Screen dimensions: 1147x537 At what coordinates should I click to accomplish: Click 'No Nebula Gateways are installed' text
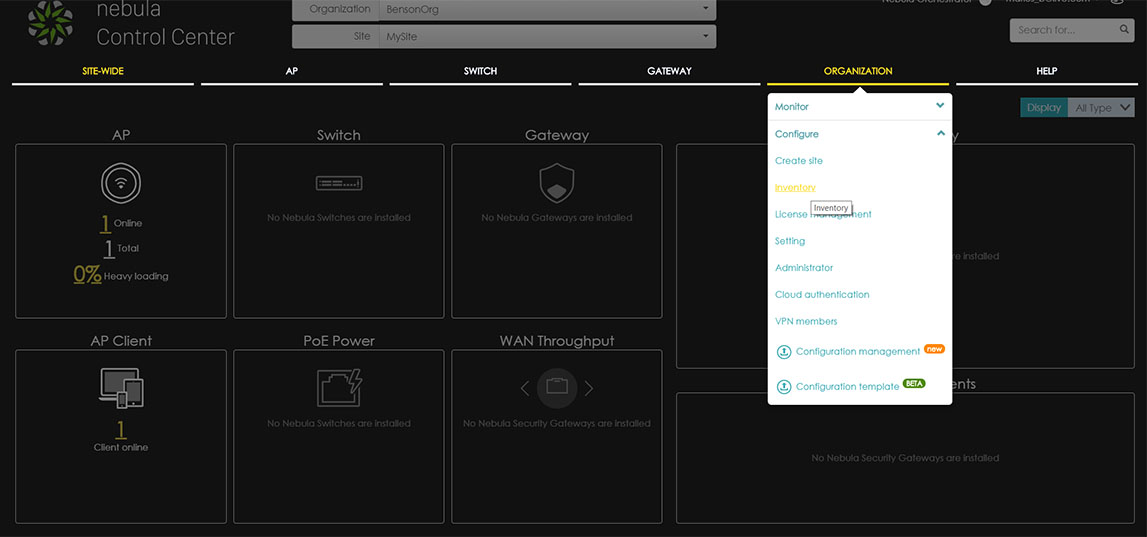point(557,218)
